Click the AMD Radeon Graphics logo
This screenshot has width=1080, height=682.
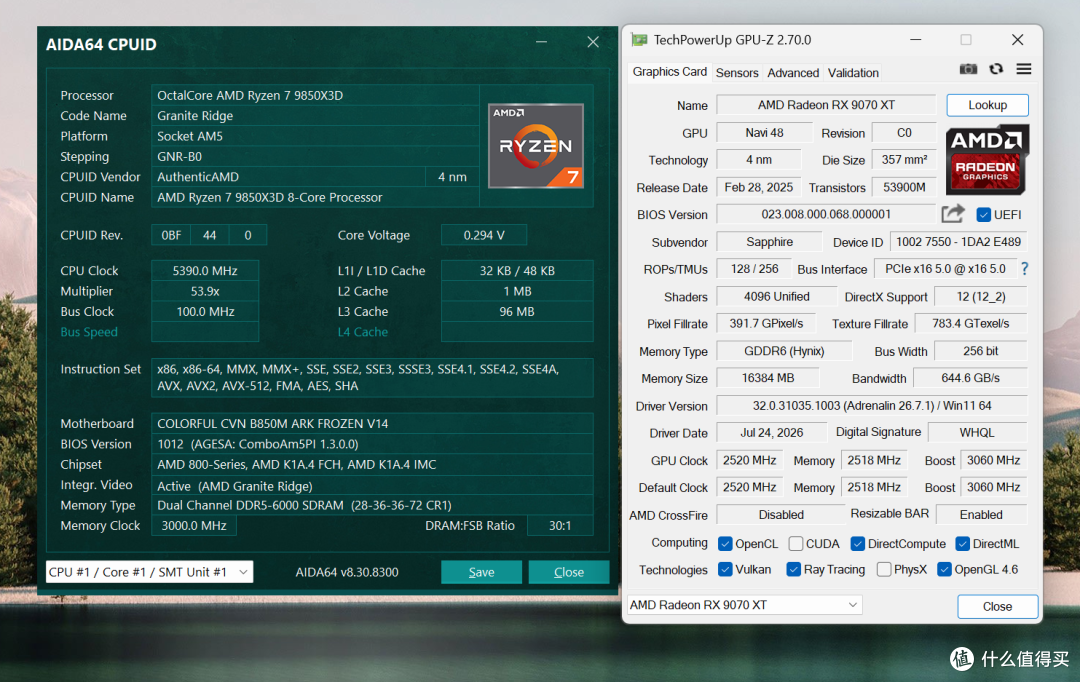point(987,159)
